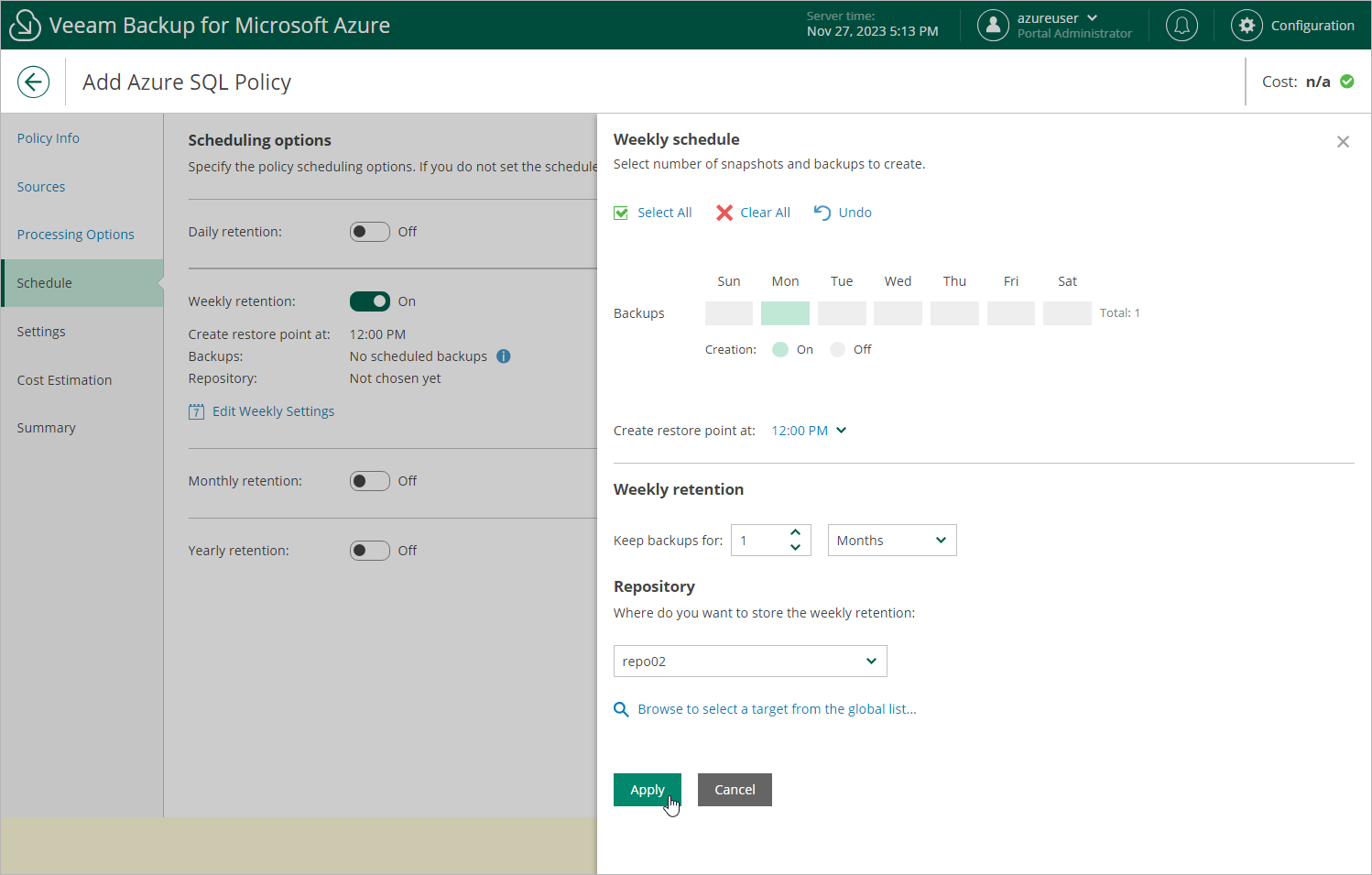Go to Schedule step

coord(82,283)
